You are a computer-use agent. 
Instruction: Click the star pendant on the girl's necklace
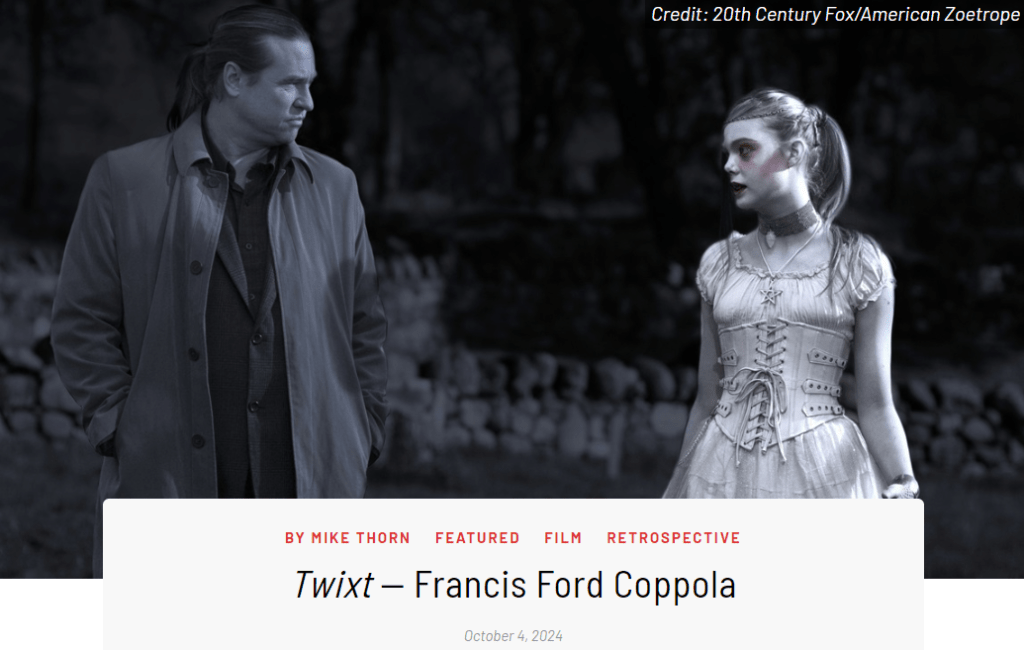tap(771, 296)
